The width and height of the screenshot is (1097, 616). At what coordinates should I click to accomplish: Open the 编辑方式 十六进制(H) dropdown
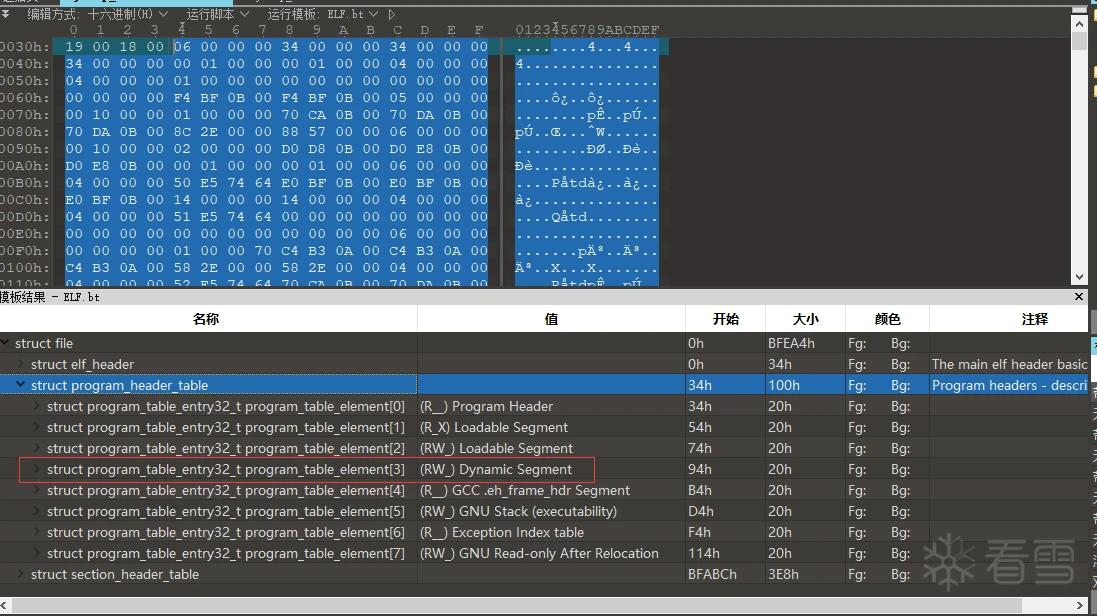(x=98, y=14)
